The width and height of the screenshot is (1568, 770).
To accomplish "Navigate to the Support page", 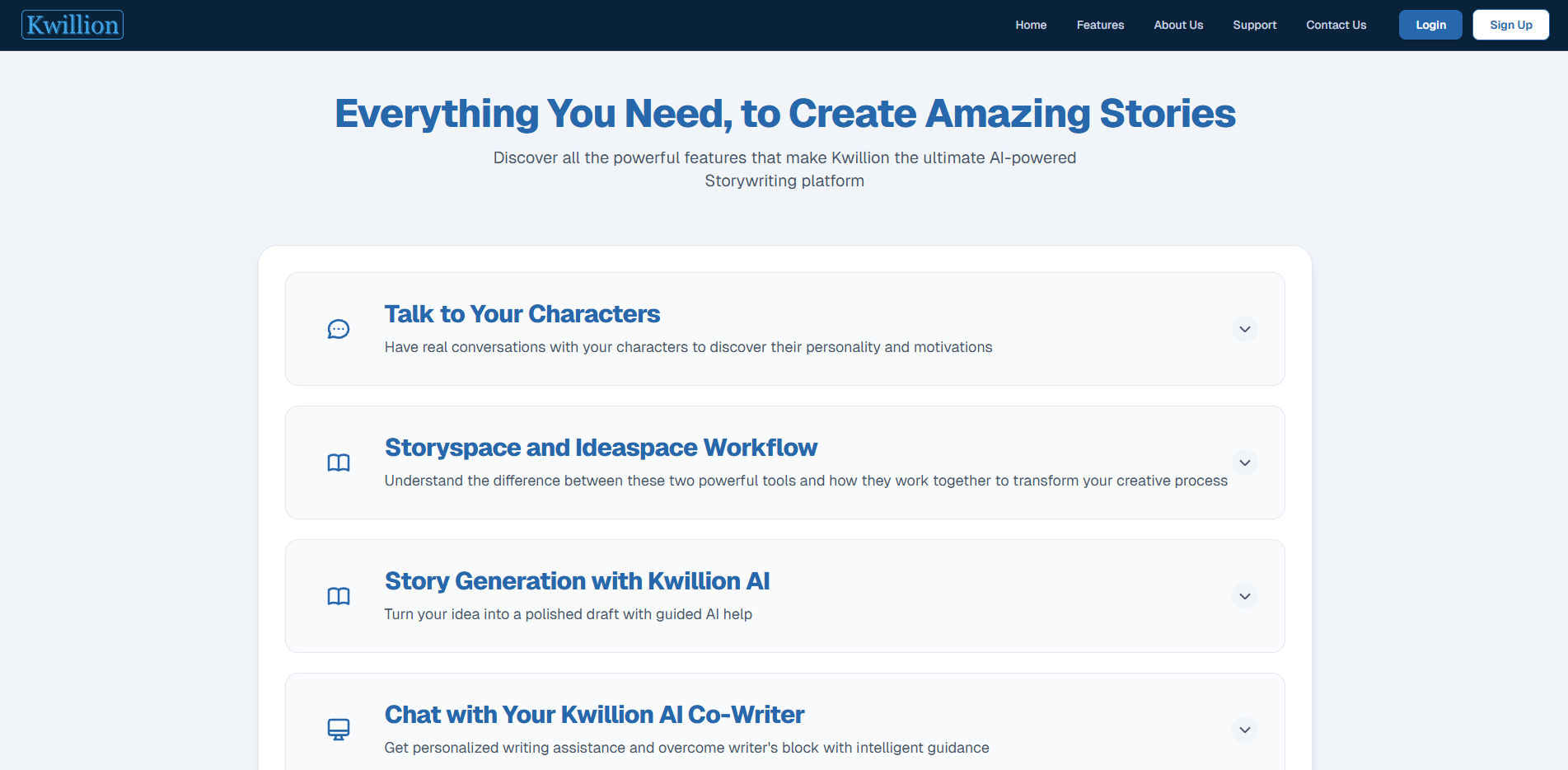I will coord(1254,25).
